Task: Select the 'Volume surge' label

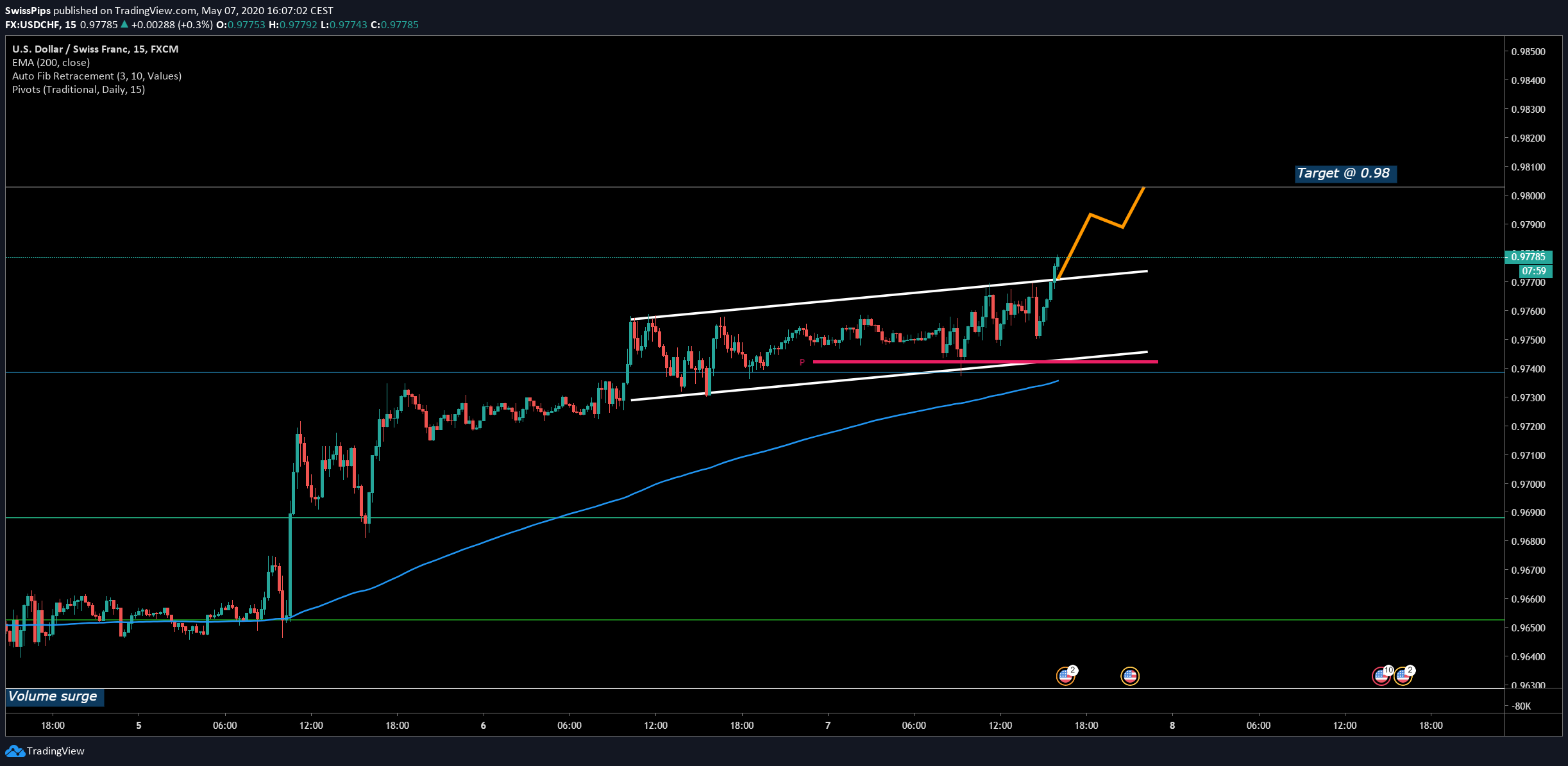Action: (x=54, y=697)
